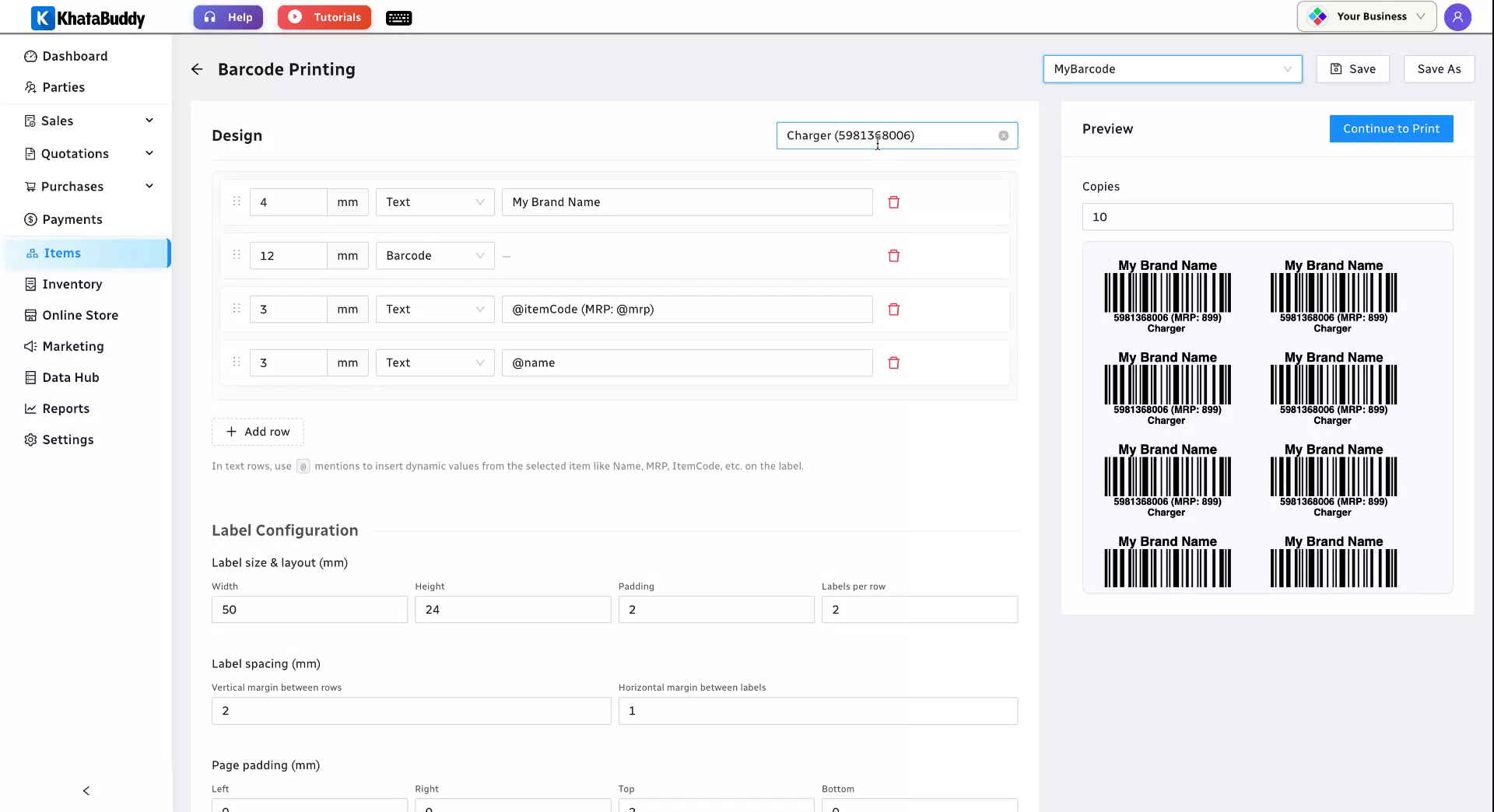Click Continue to Print
Viewport: 1494px width, 812px height.
1391,129
